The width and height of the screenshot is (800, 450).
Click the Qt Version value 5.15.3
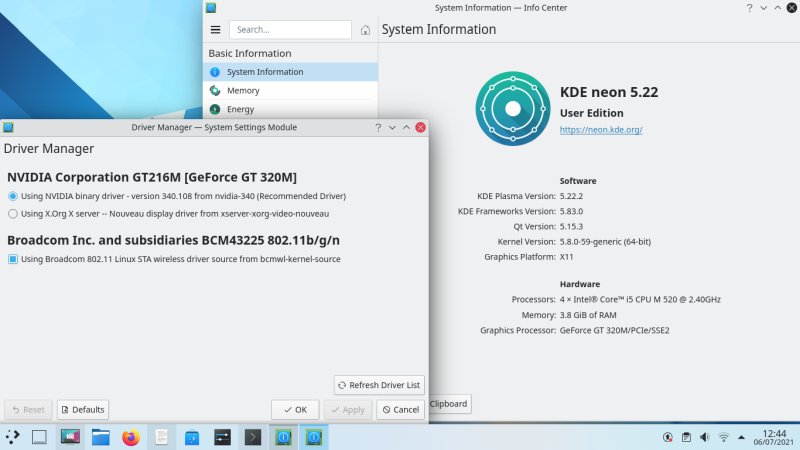pos(571,227)
